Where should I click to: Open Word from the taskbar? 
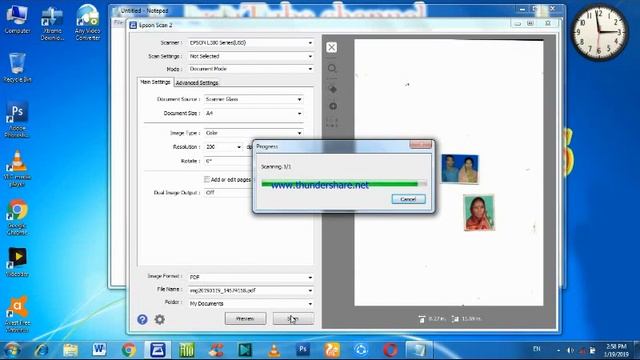(99, 350)
